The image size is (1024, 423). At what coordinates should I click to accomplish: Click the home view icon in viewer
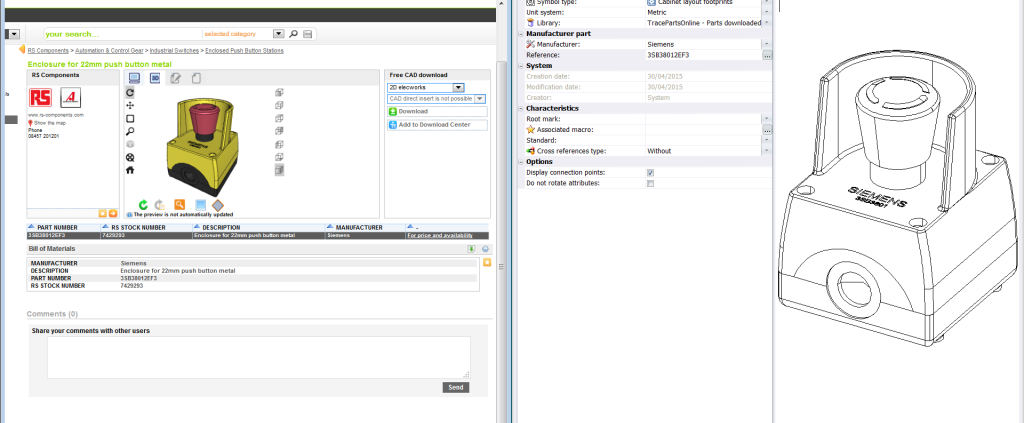130,170
